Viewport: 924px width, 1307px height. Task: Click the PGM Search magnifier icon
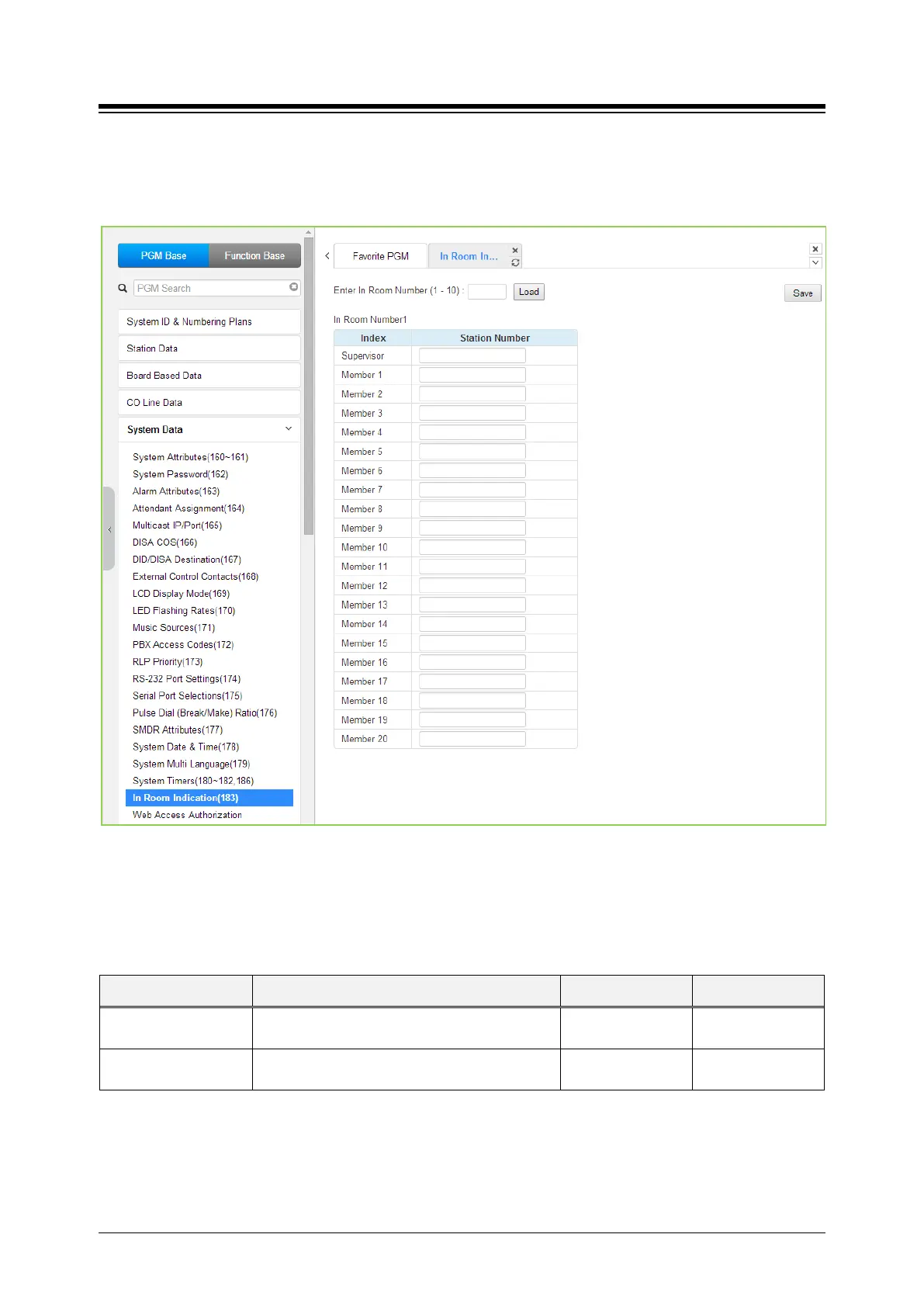tap(123, 288)
